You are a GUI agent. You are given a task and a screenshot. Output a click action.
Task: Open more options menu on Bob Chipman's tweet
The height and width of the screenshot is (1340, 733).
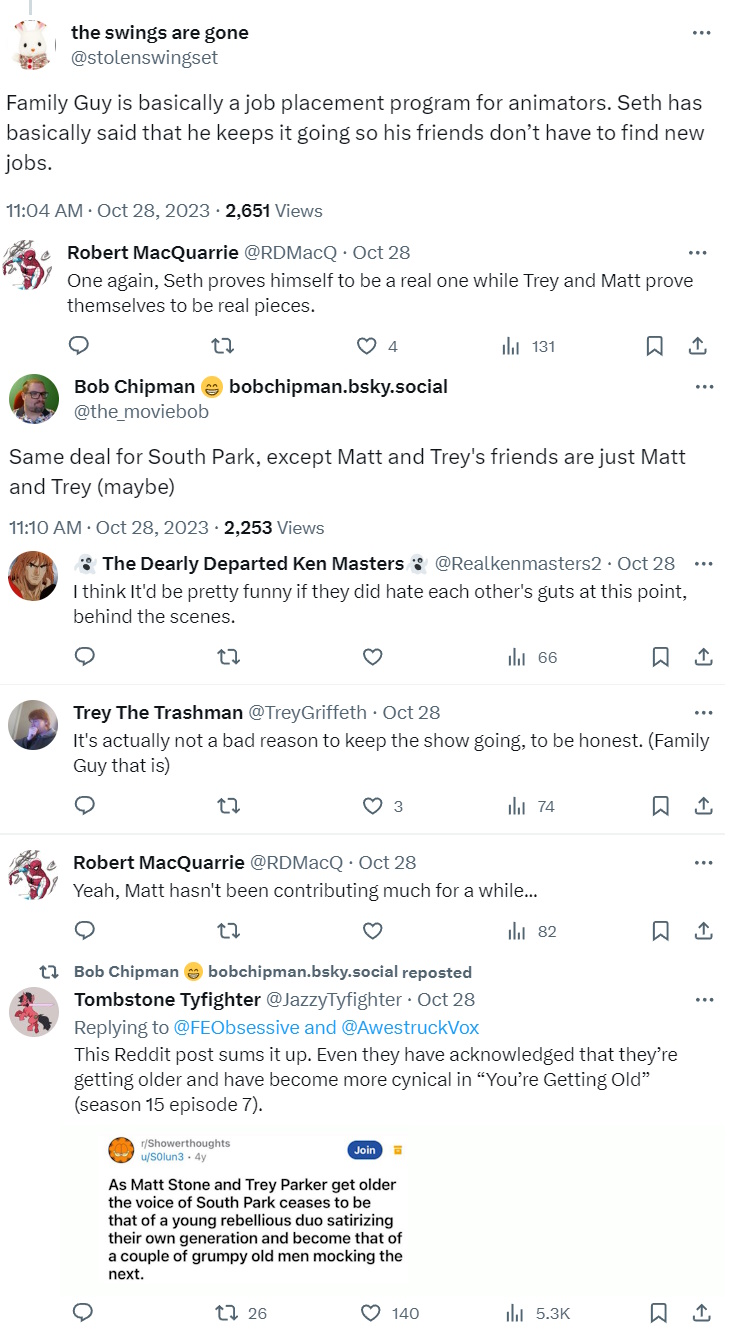pos(704,387)
